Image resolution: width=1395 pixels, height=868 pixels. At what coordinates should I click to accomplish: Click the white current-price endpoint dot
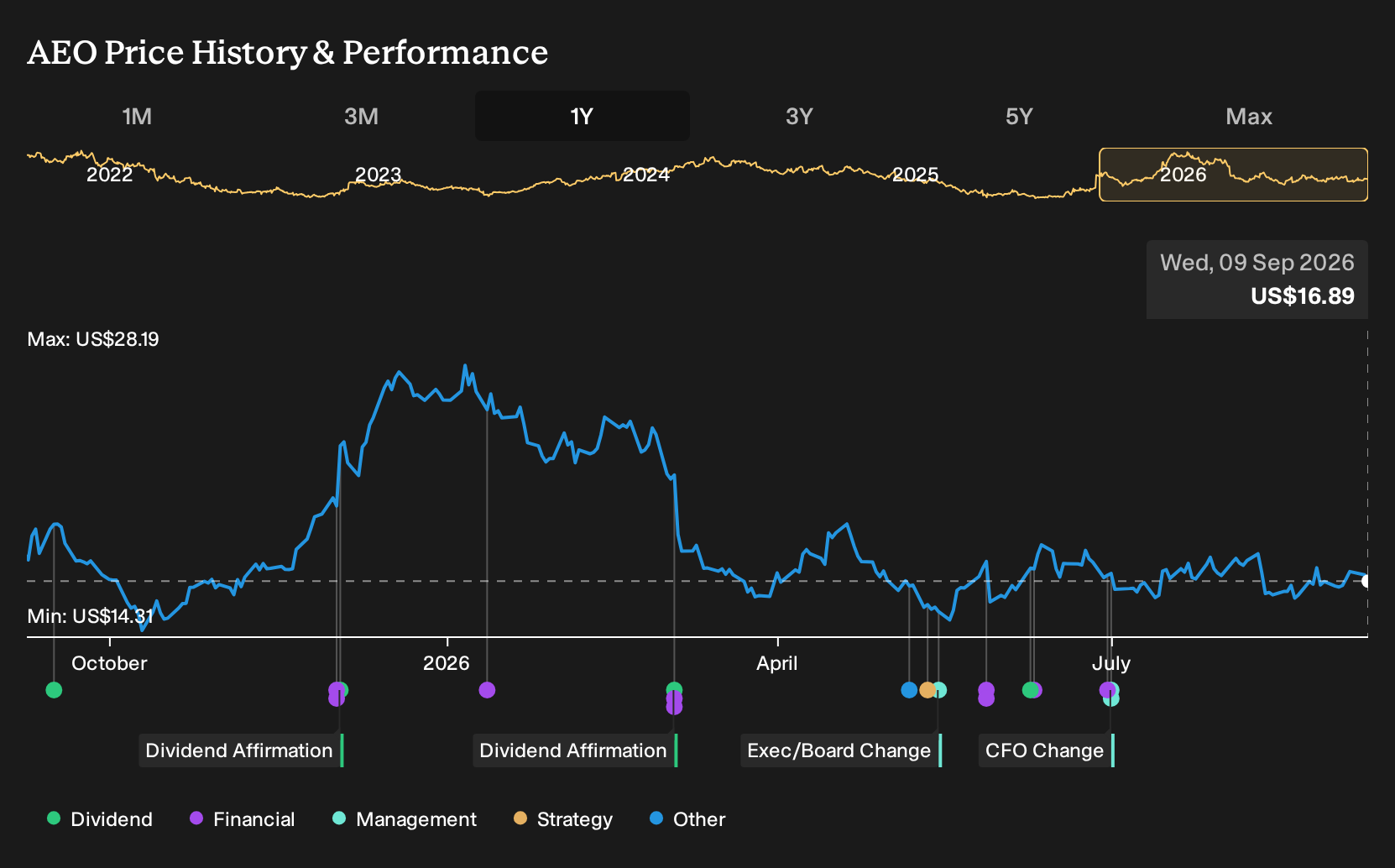coord(1366,581)
